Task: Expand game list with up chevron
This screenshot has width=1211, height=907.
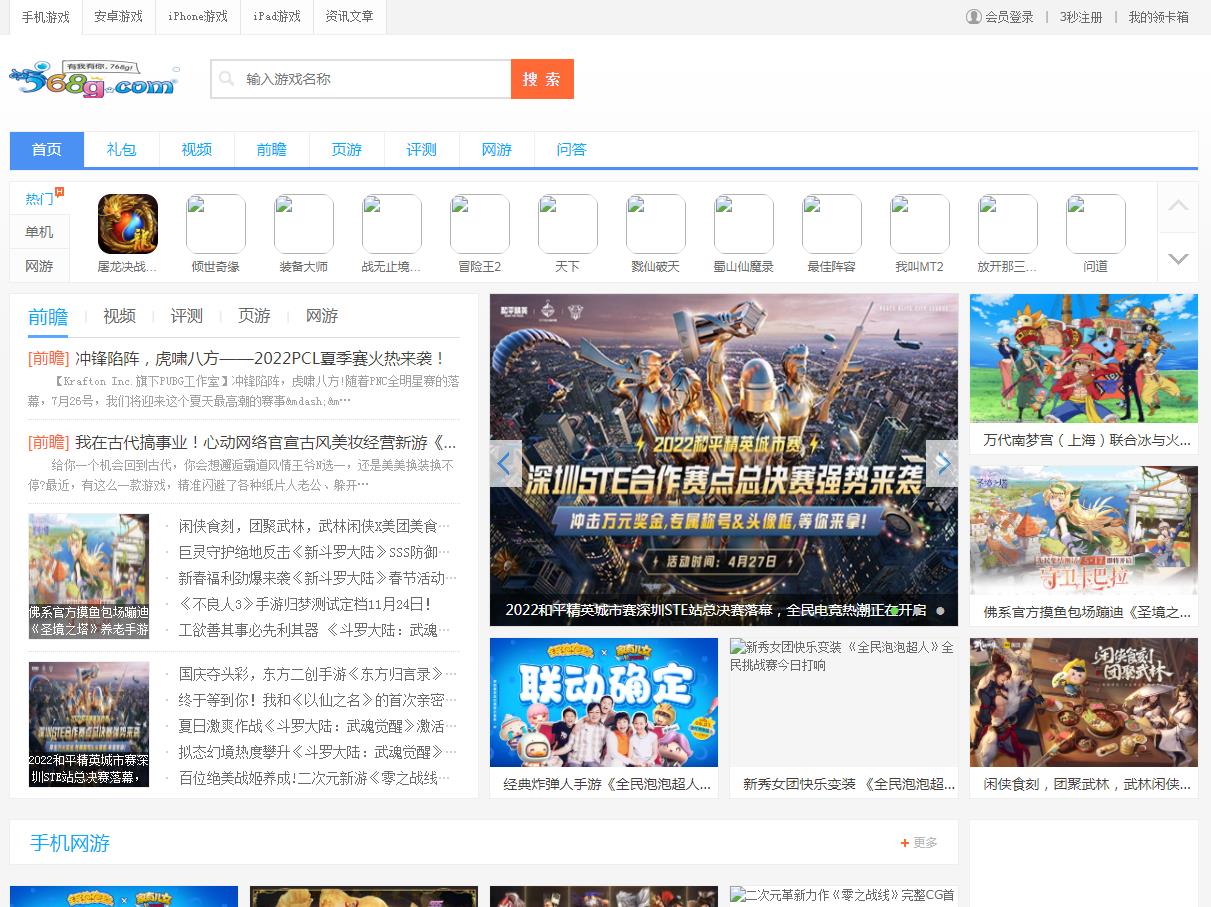Action: click(x=1178, y=207)
